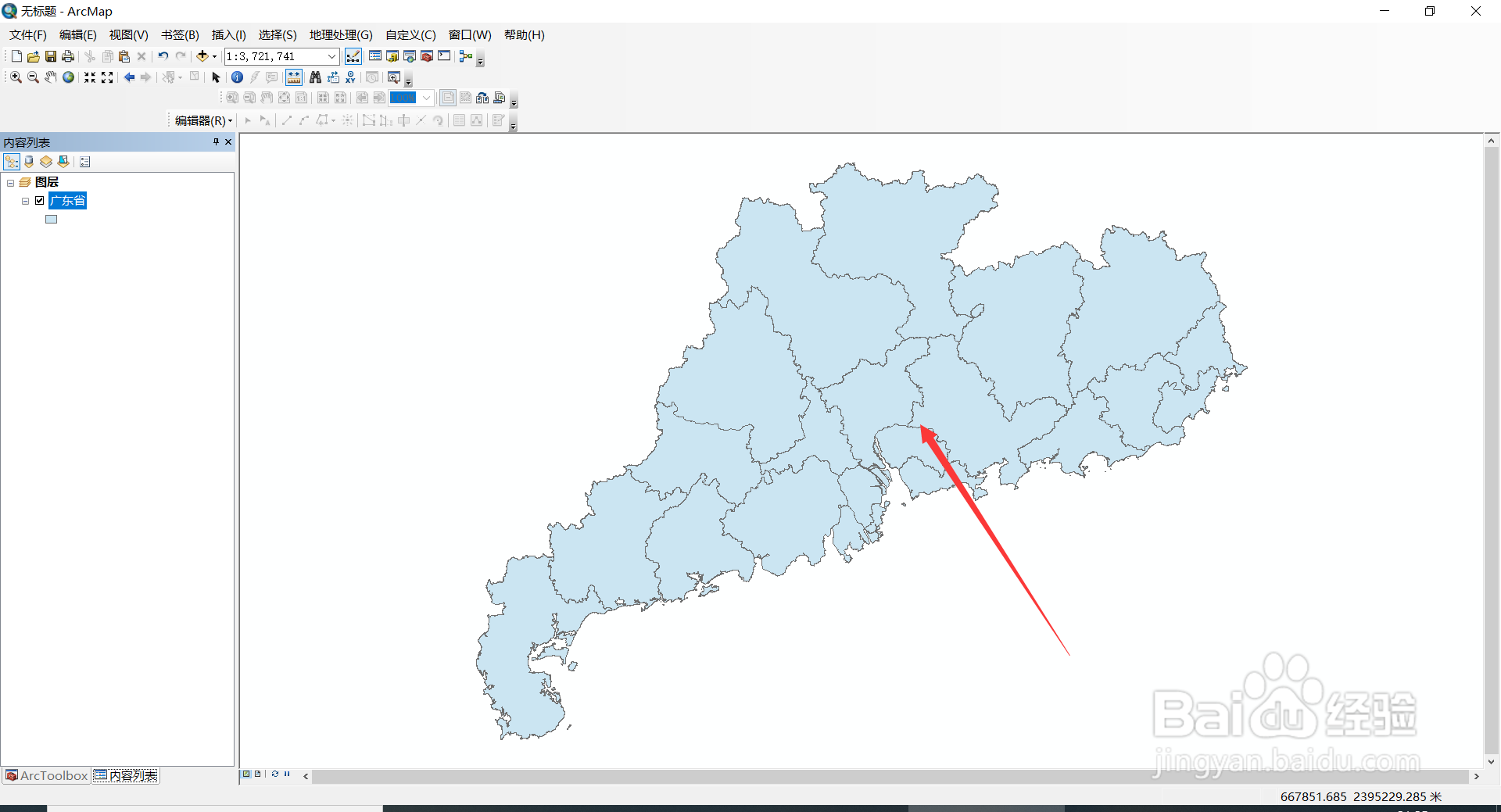Open the 地理处理(G) menu
The width and height of the screenshot is (1501, 812).
tap(339, 34)
